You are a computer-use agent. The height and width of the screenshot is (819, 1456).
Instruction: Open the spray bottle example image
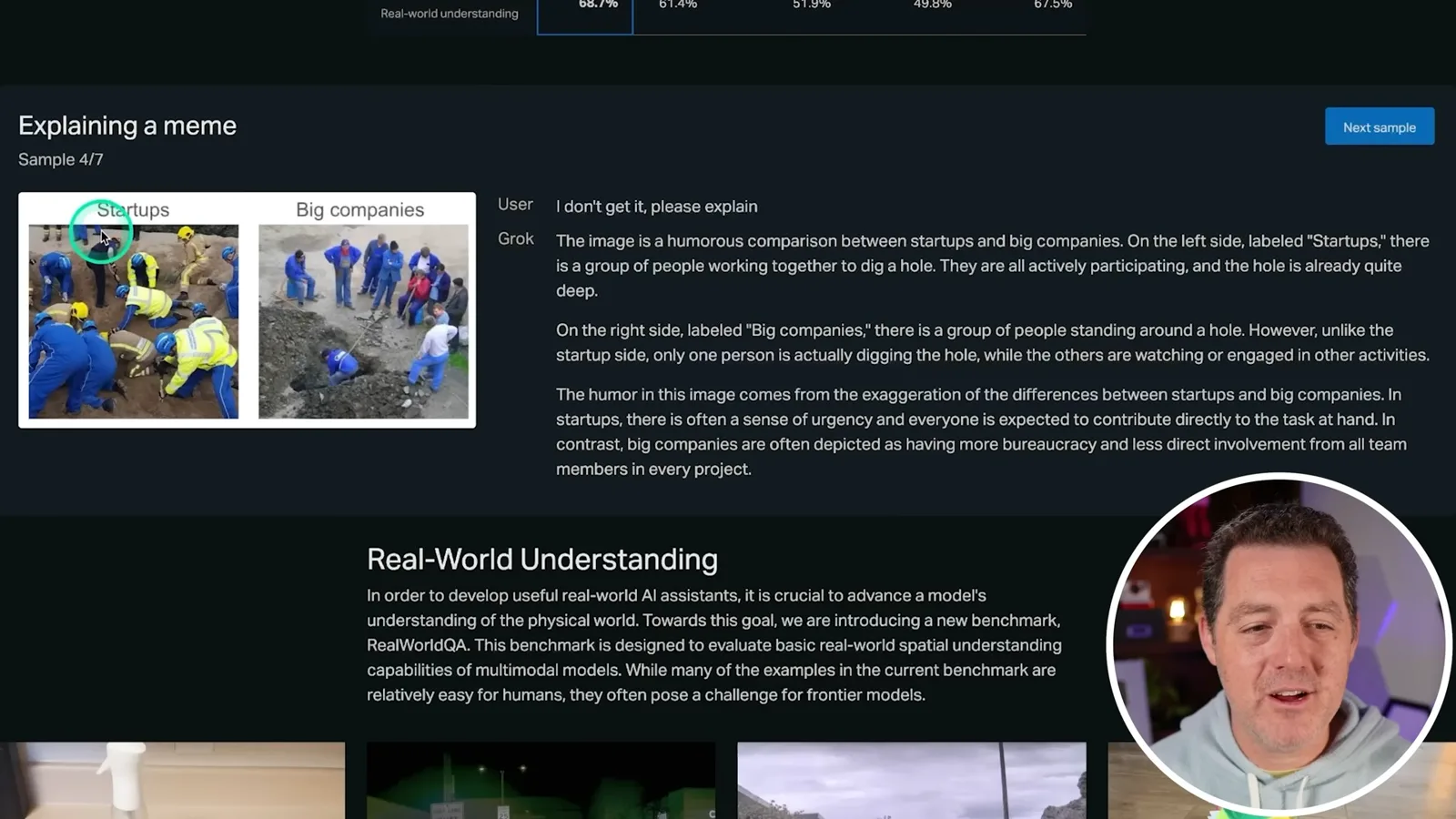pyautogui.click(x=173, y=780)
